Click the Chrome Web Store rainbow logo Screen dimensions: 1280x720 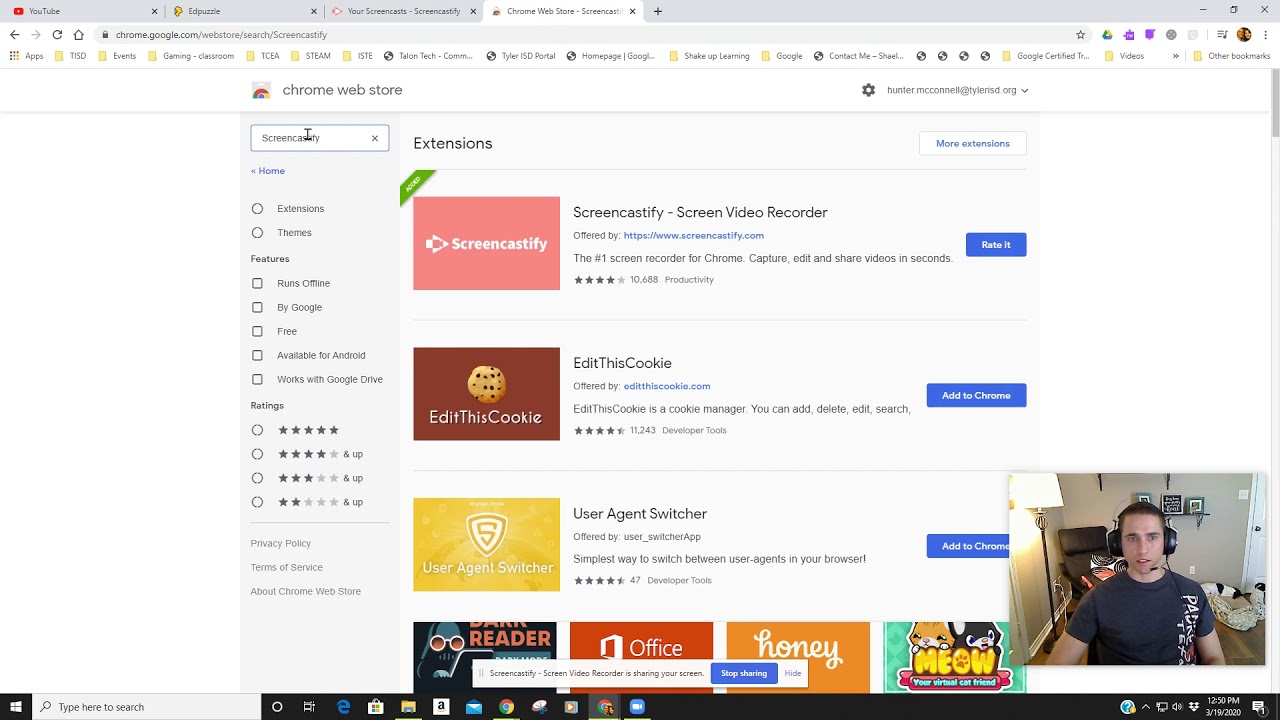click(x=261, y=91)
